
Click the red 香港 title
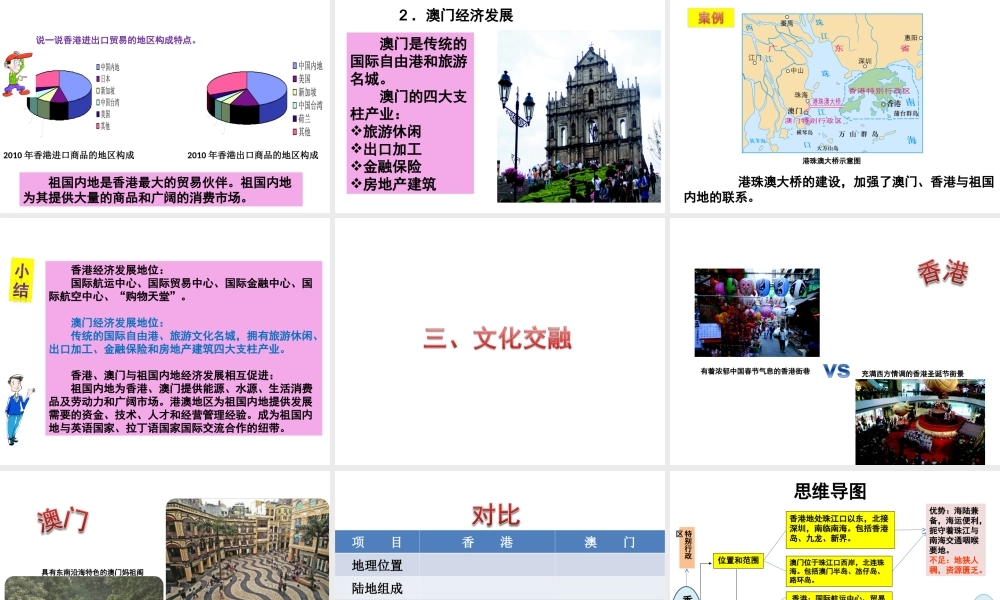pos(943,273)
